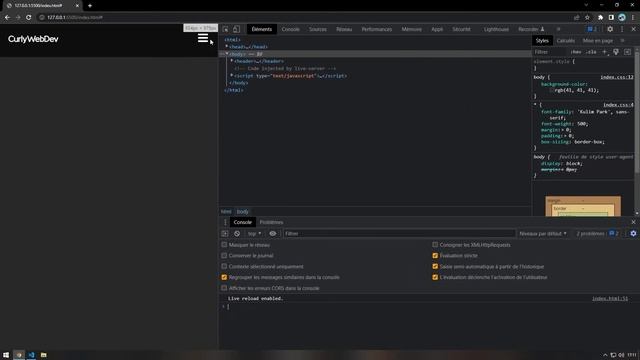The image size is (640, 360).
Task: Toggle évaluation déclenche l'activation de l'utilisateur checkbox
Action: 435,277
